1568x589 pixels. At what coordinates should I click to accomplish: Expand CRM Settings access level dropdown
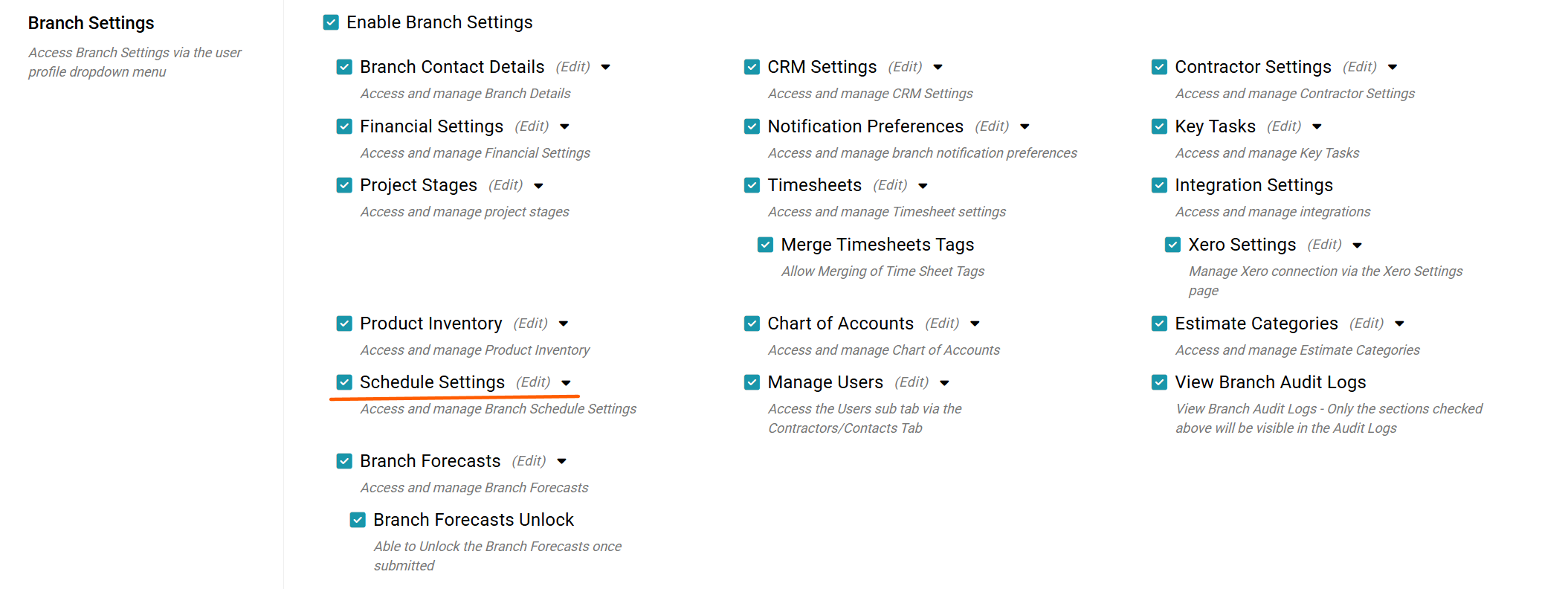click(938, 67)
